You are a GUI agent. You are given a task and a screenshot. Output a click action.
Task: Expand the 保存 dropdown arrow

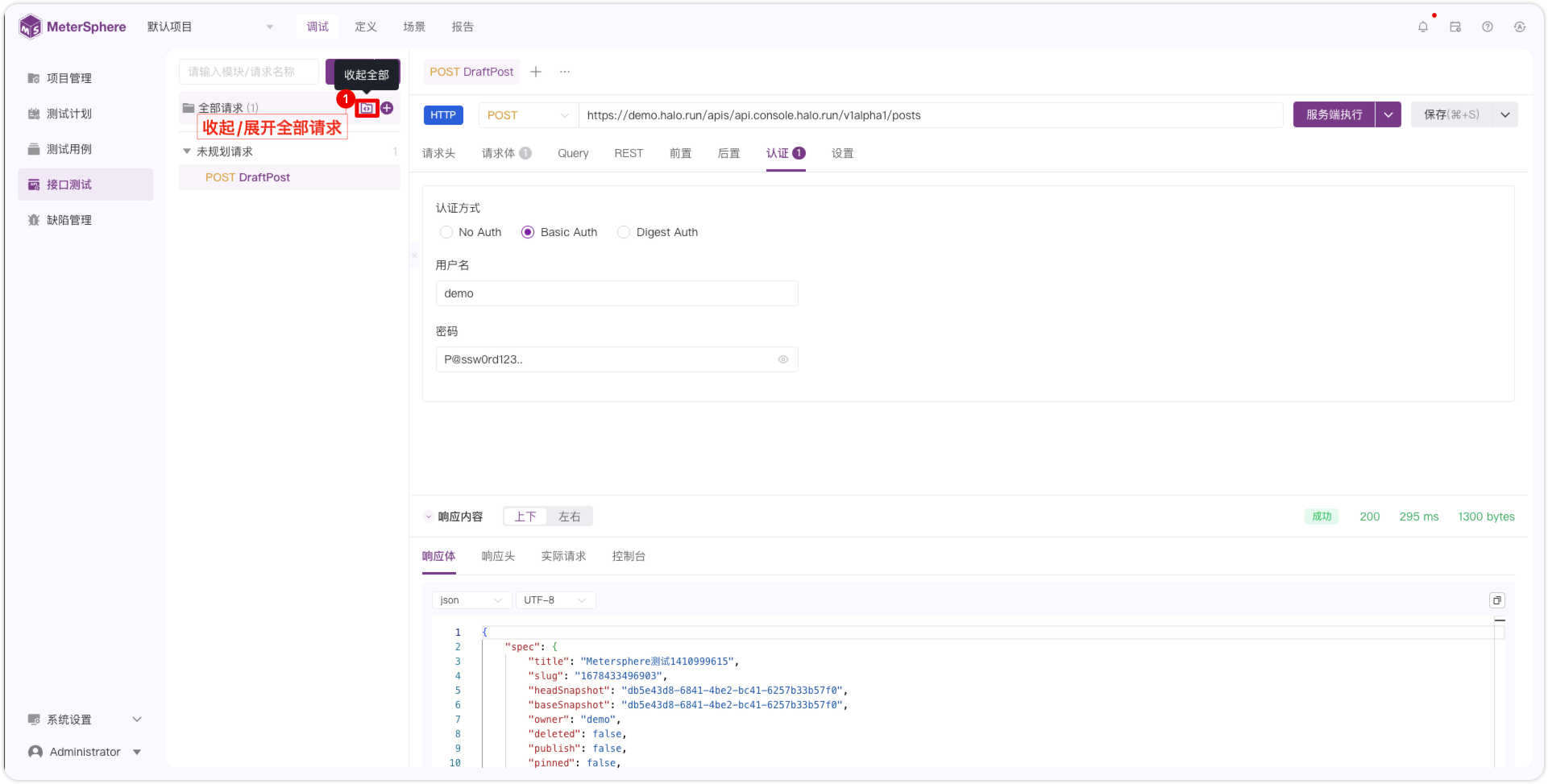(x=1505, y=115)
